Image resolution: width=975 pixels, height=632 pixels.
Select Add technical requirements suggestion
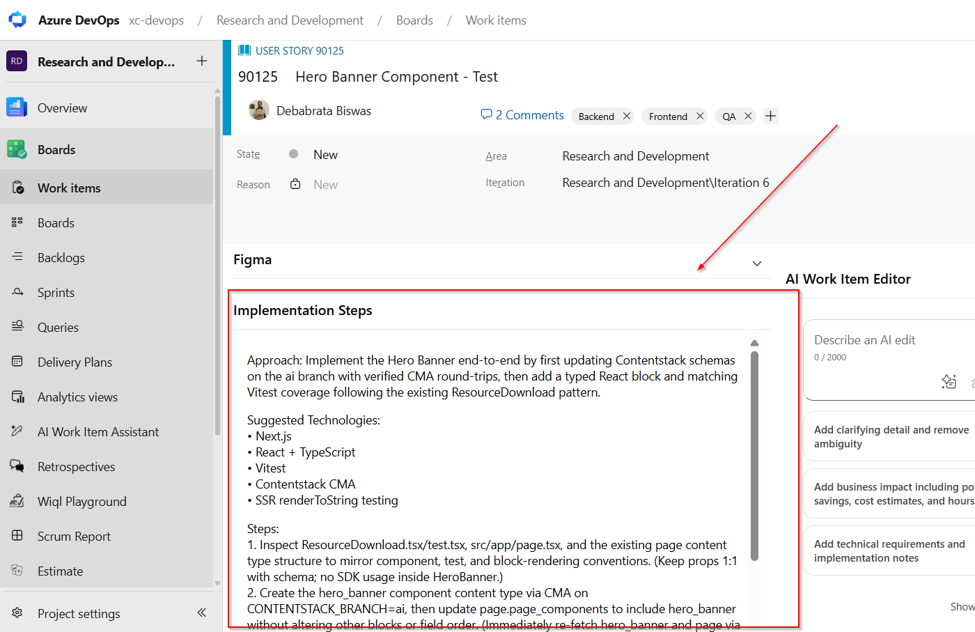click(890, 551)
